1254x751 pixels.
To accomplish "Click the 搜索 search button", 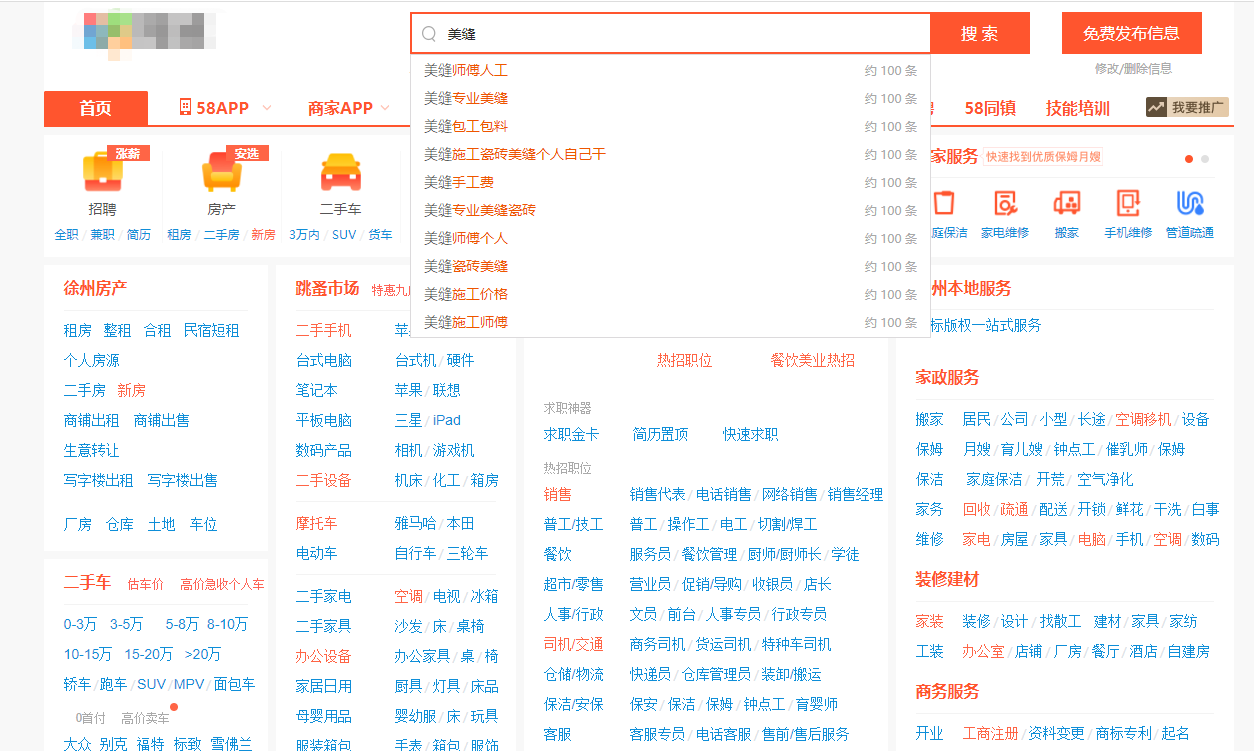I will (979, 33).
